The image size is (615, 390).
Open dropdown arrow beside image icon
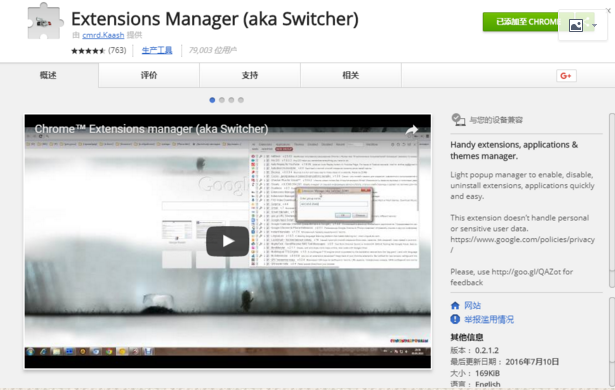595,26
